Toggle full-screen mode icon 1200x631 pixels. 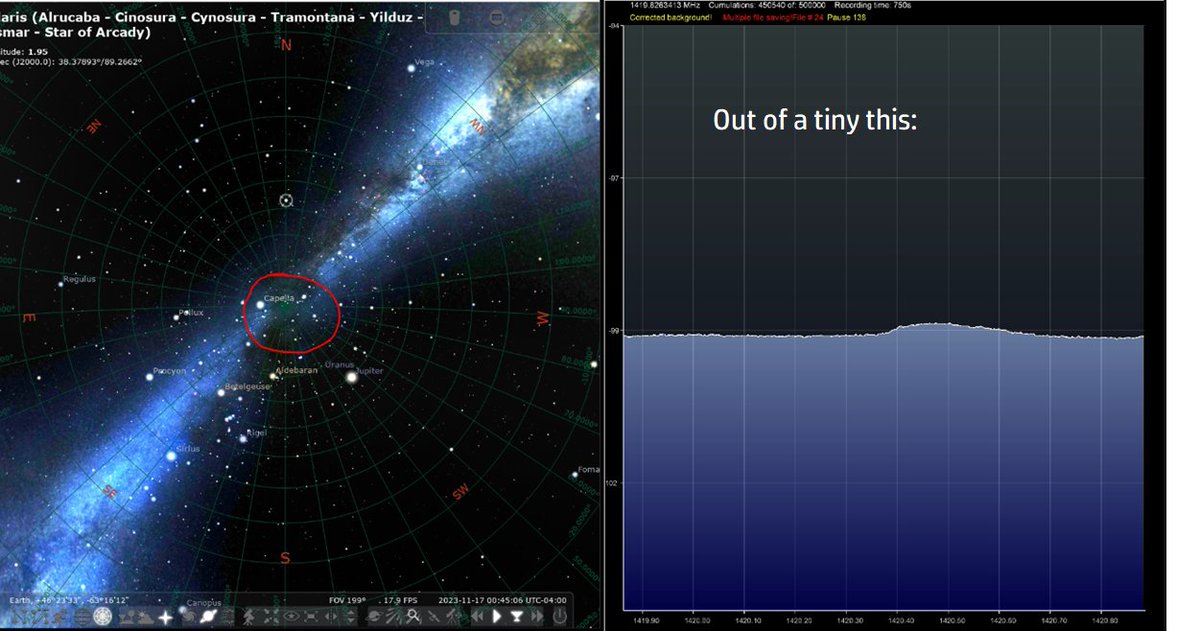[311, 617]
